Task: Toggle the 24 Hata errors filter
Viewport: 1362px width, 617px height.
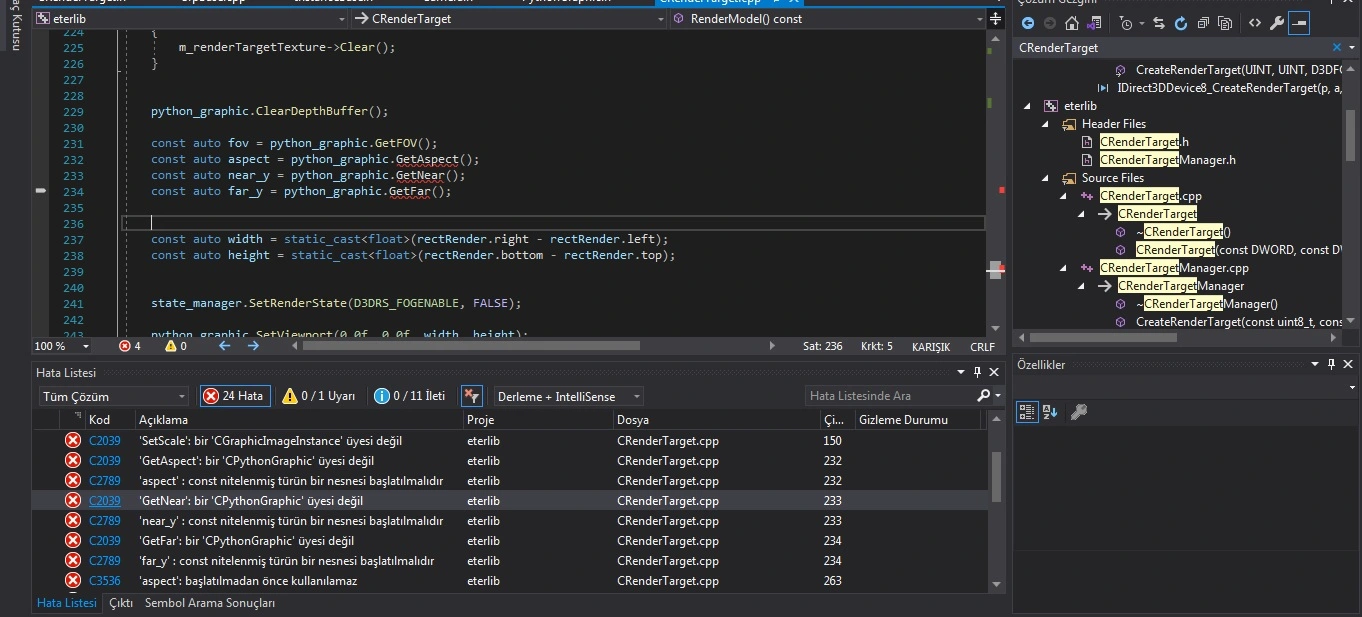Action: (x=235, y=396)
